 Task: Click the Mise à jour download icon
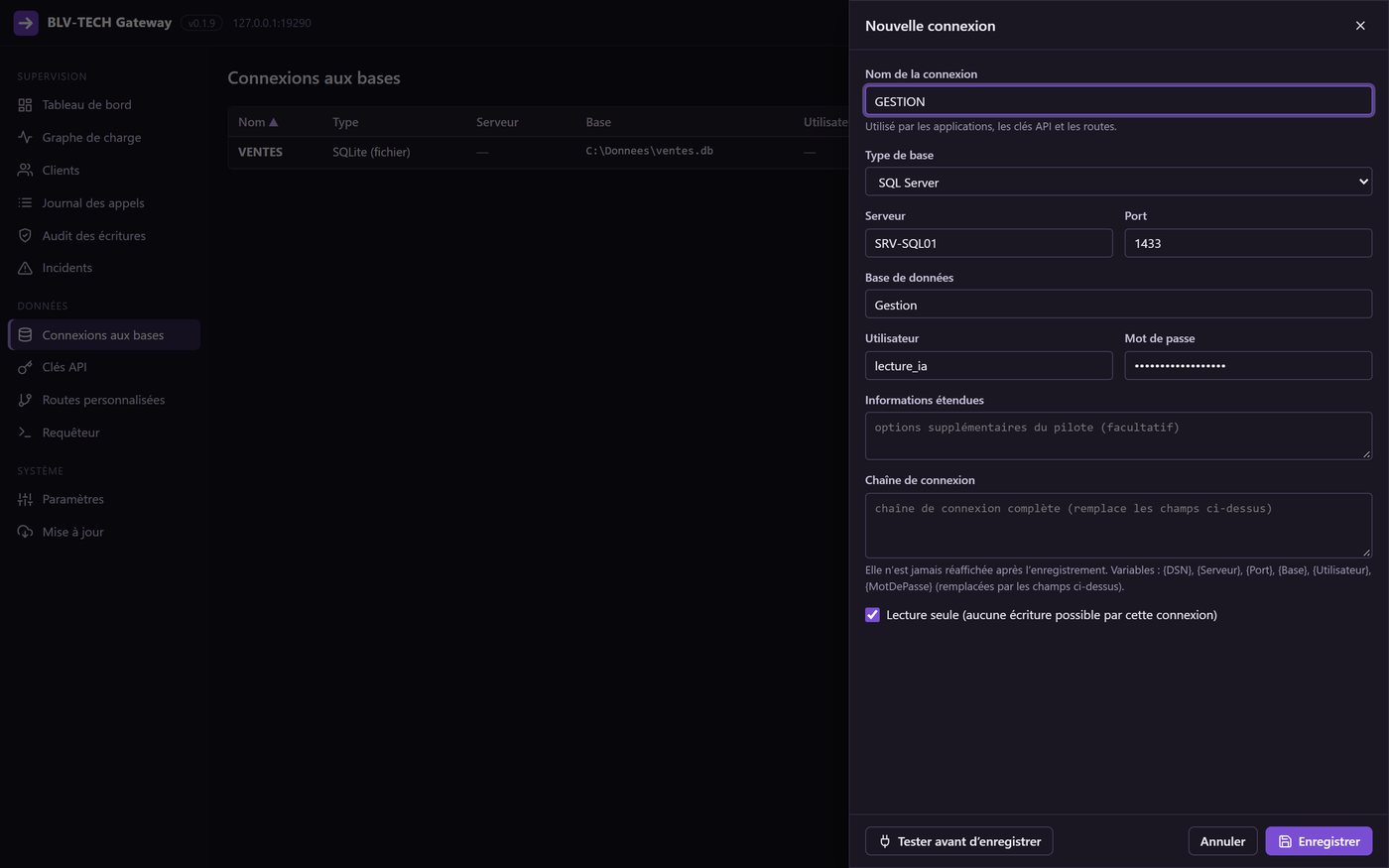pos(25,532)
